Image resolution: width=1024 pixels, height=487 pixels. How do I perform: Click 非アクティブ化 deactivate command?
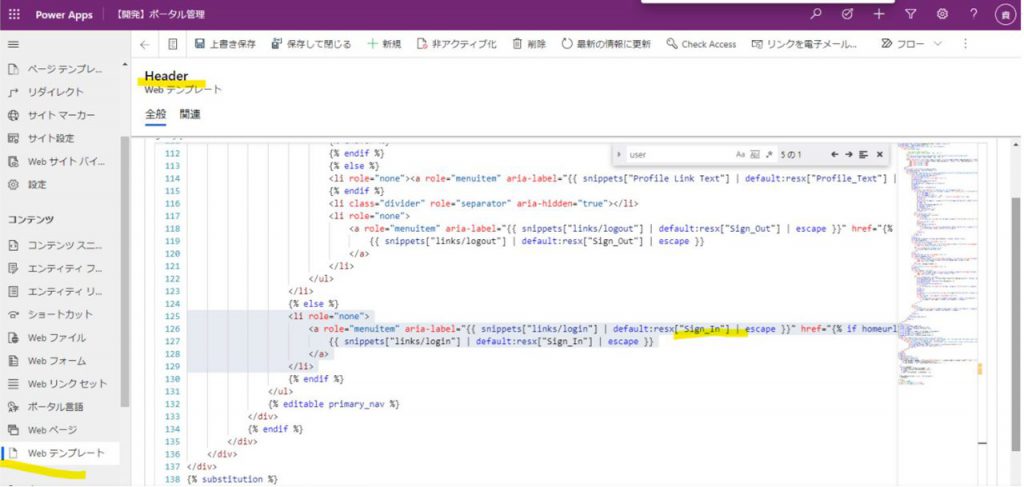[x=456, y=44]
